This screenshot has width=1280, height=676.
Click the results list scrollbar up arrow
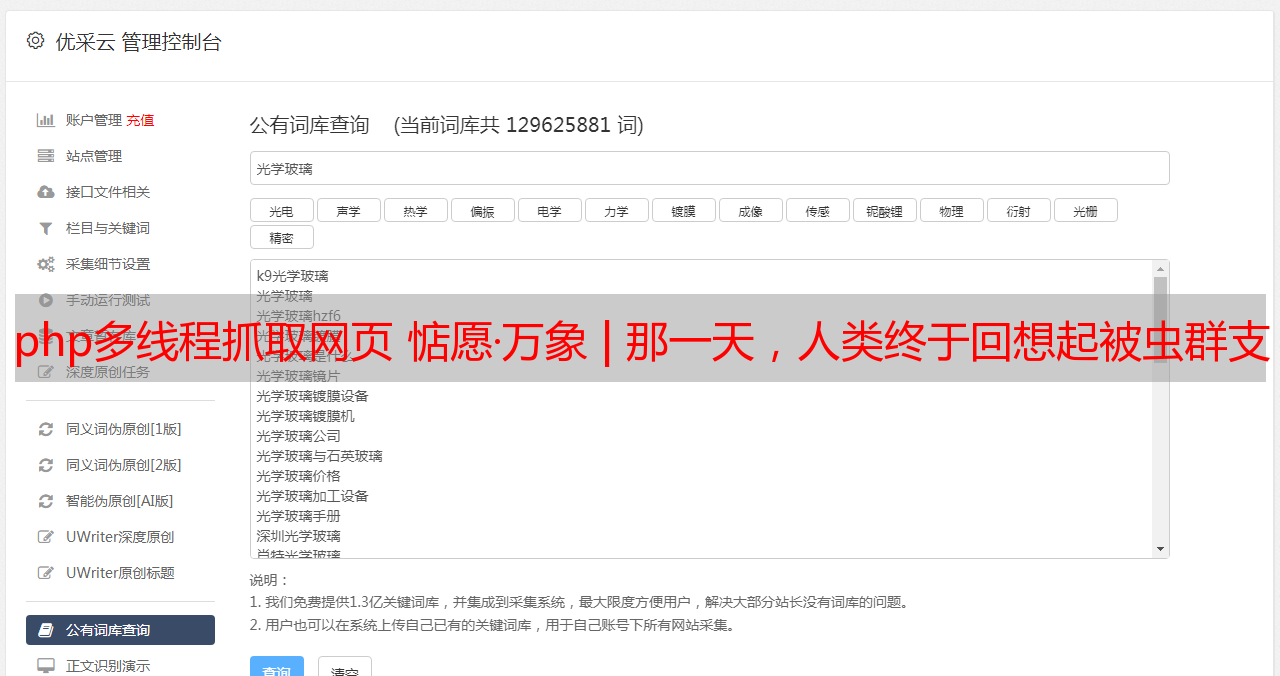pyautogui.click(x=1160, y=268)
